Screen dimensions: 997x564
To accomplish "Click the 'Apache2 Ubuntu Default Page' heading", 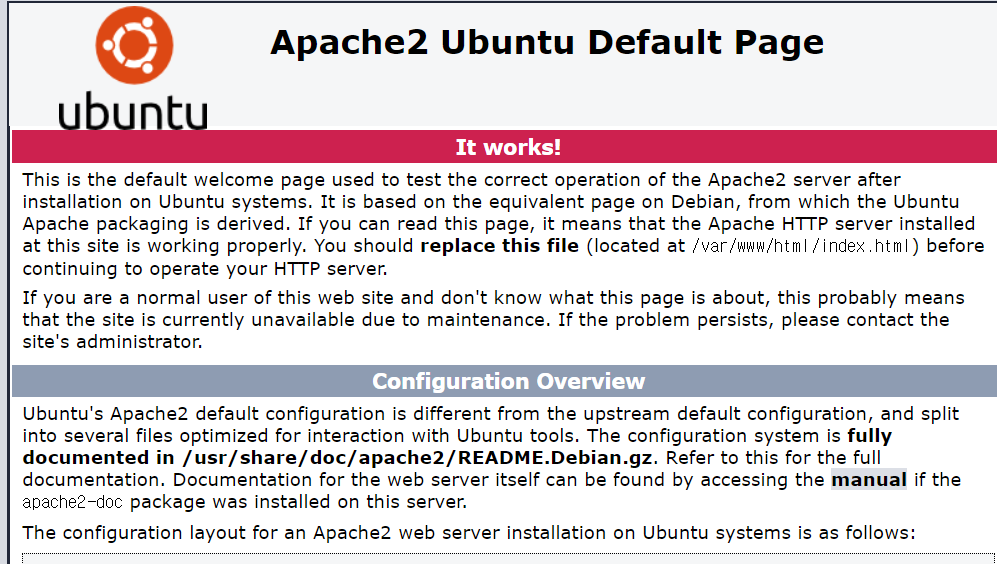I will pyautogui.click(x=547, y=43).
